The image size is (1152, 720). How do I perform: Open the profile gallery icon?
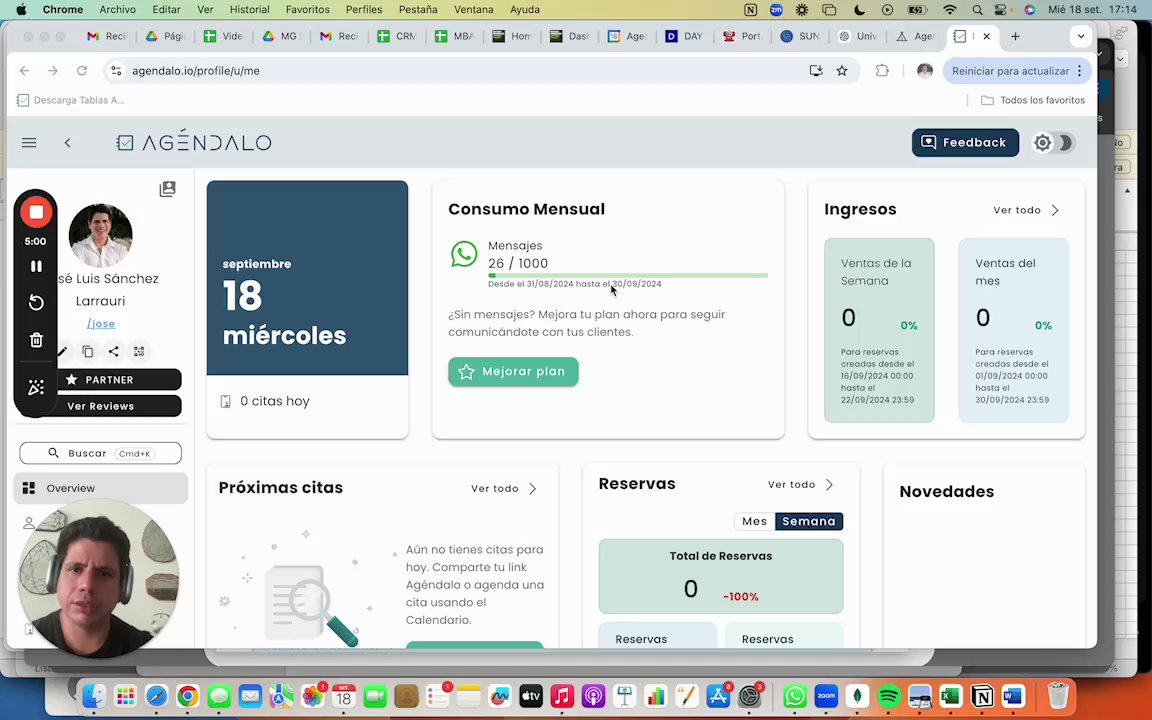168,189
